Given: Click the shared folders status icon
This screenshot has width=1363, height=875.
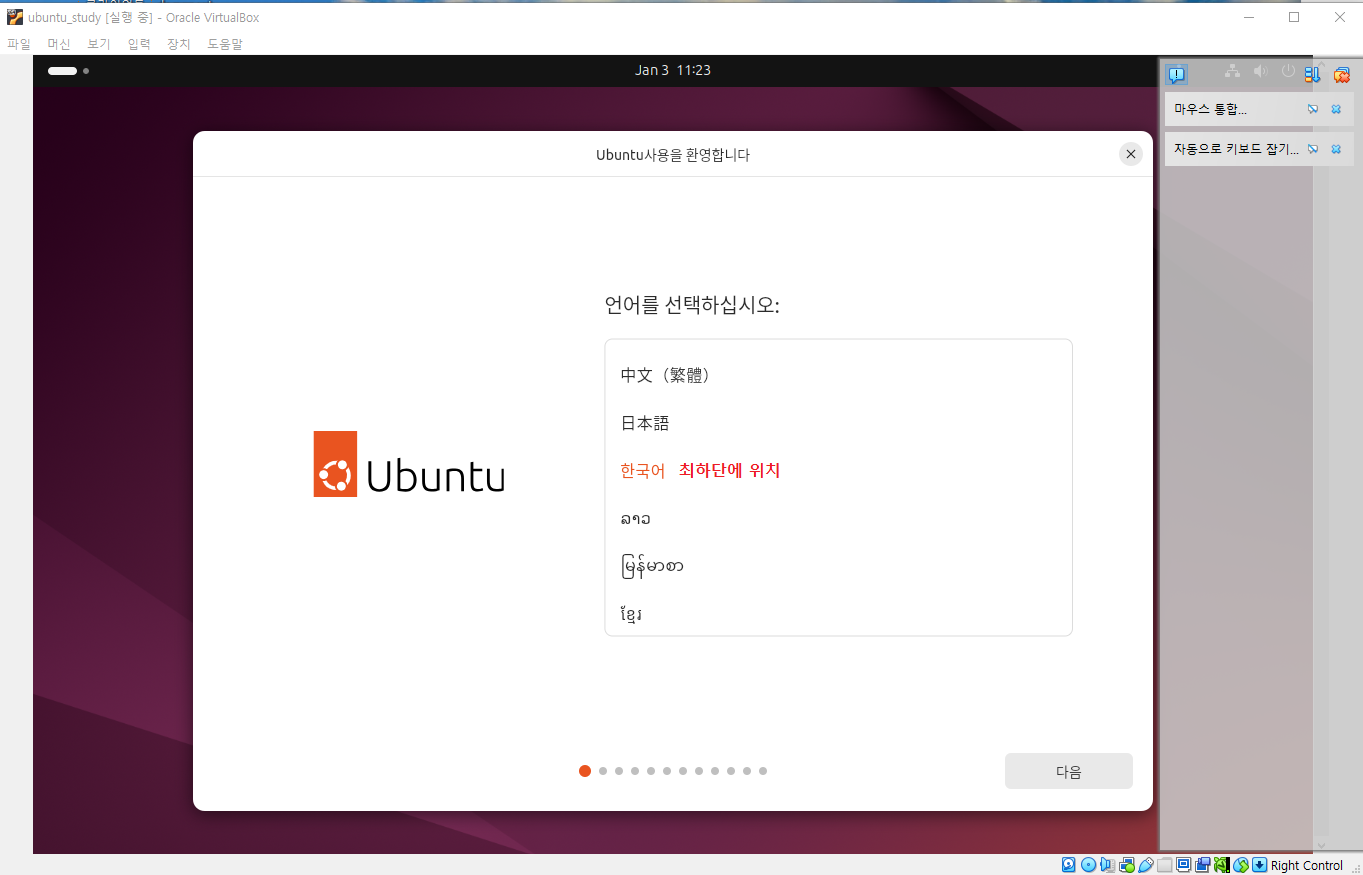Looking at the screenshot, I should point(1165,865).
